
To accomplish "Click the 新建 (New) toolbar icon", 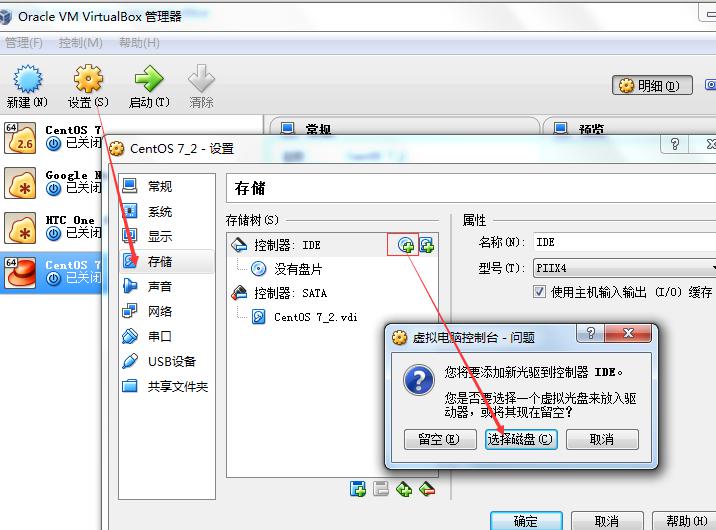I will click(x=27, y=86).
